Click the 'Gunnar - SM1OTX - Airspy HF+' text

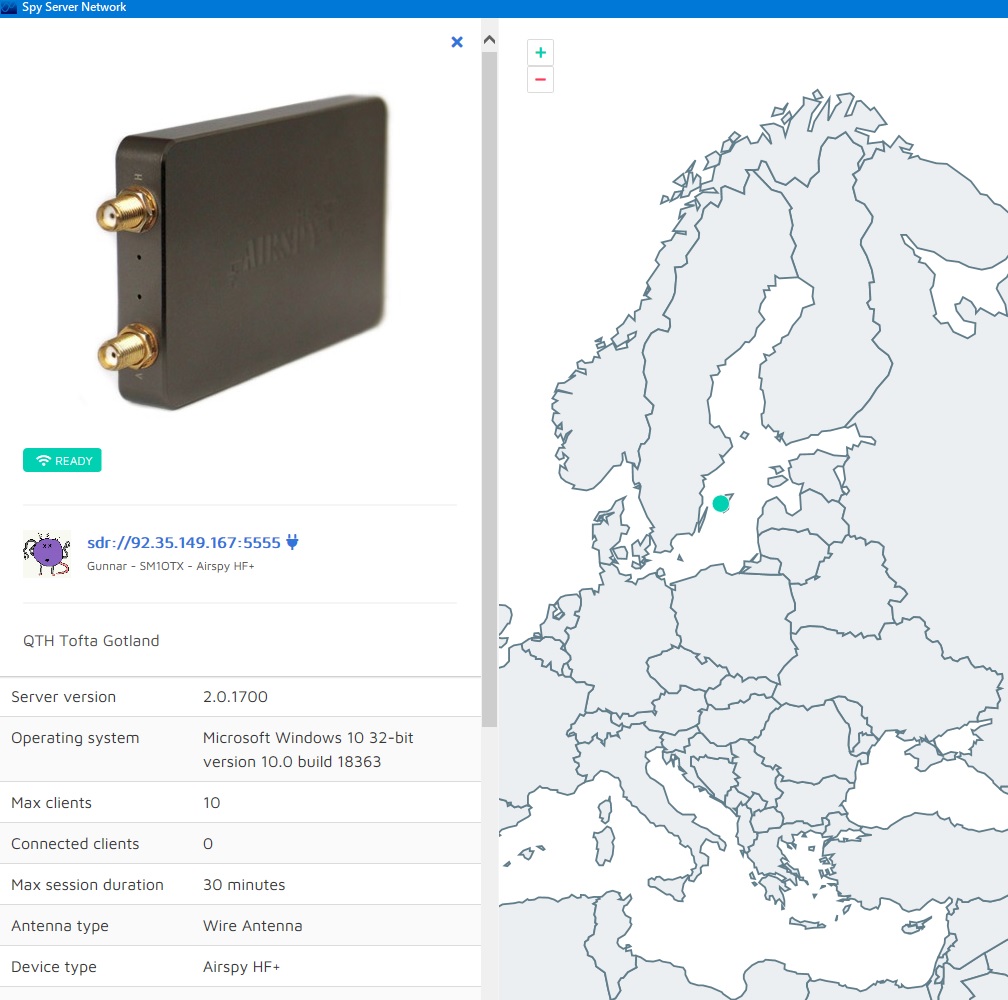pyautogui.click(x=170, y=566)
